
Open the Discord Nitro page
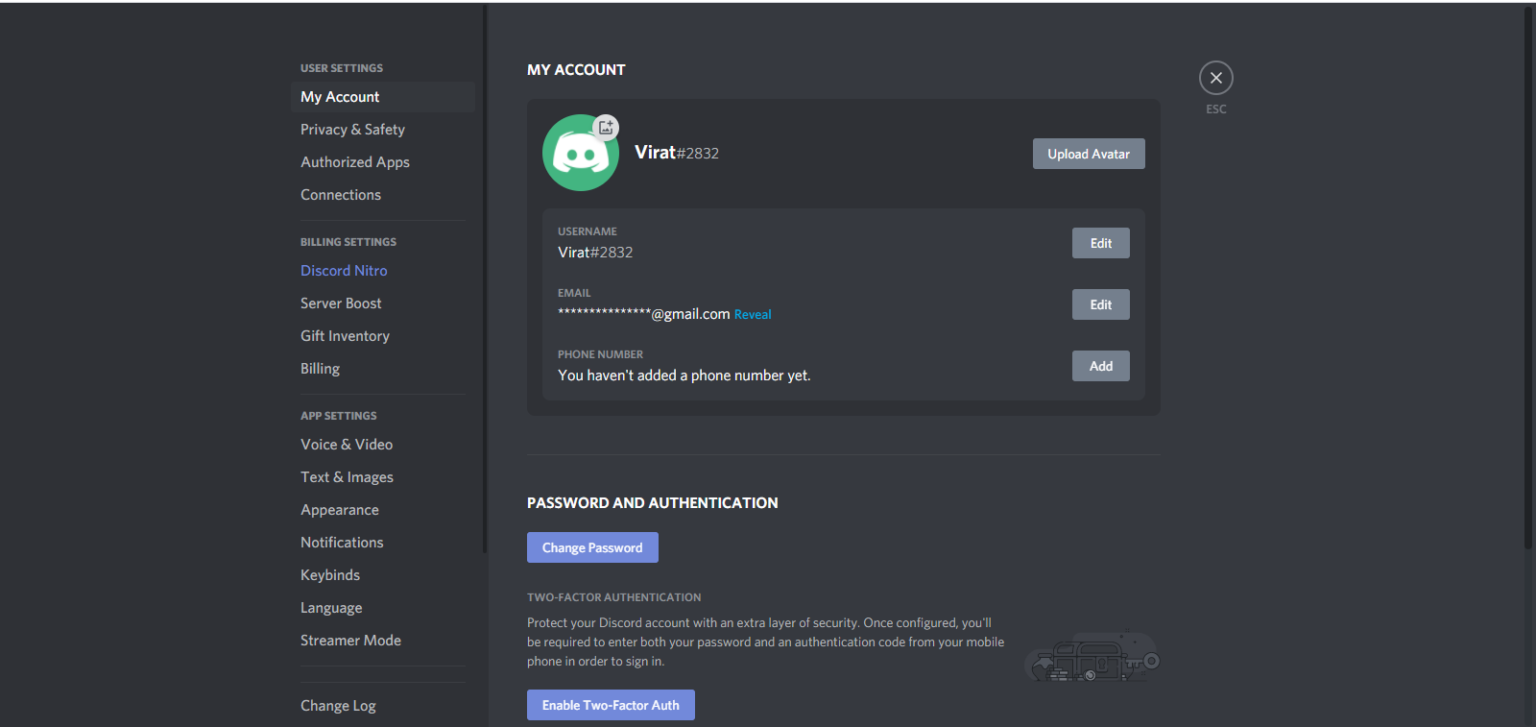[x=343, y=270]
